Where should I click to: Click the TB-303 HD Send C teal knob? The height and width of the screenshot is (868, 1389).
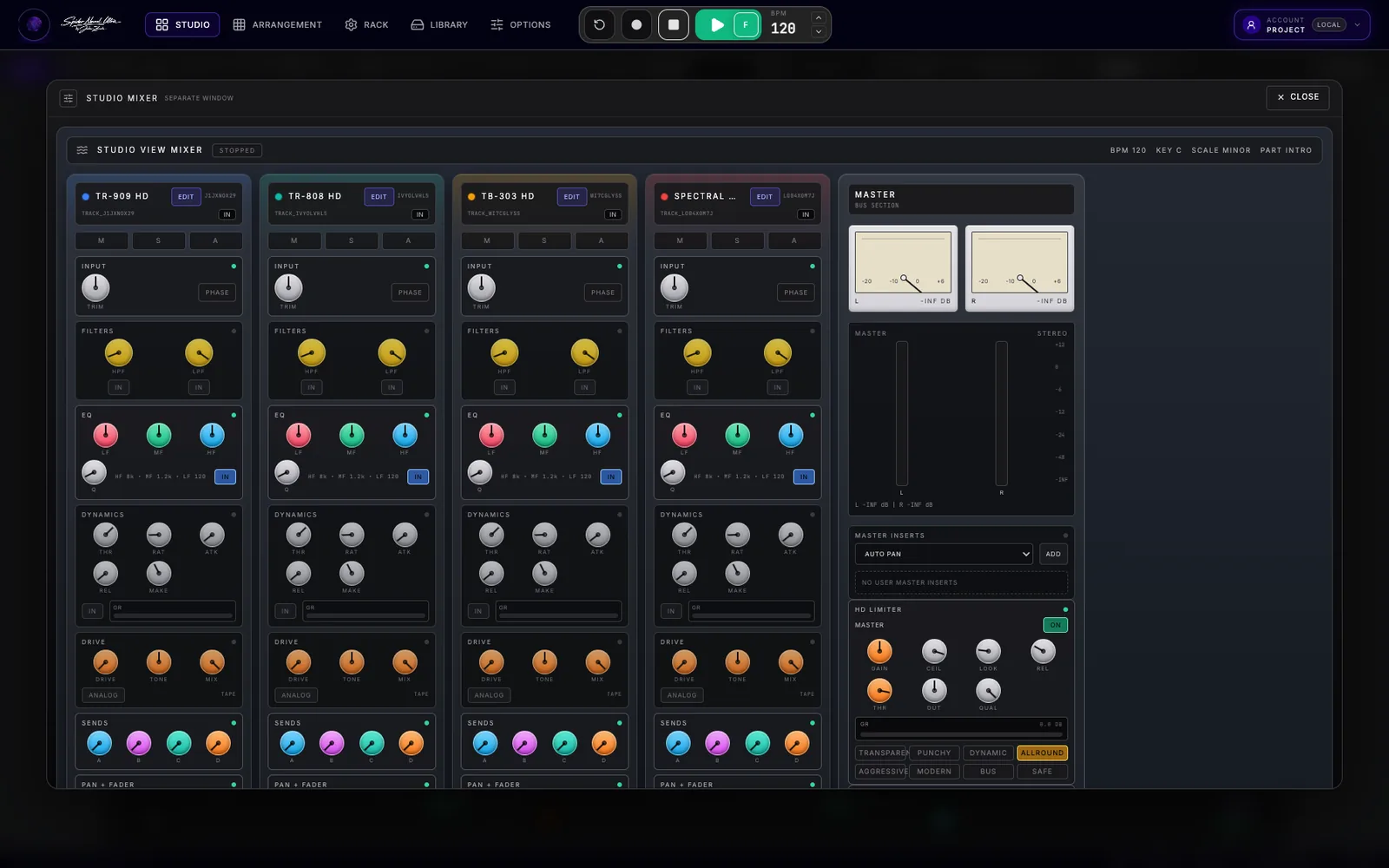(564, 743)
